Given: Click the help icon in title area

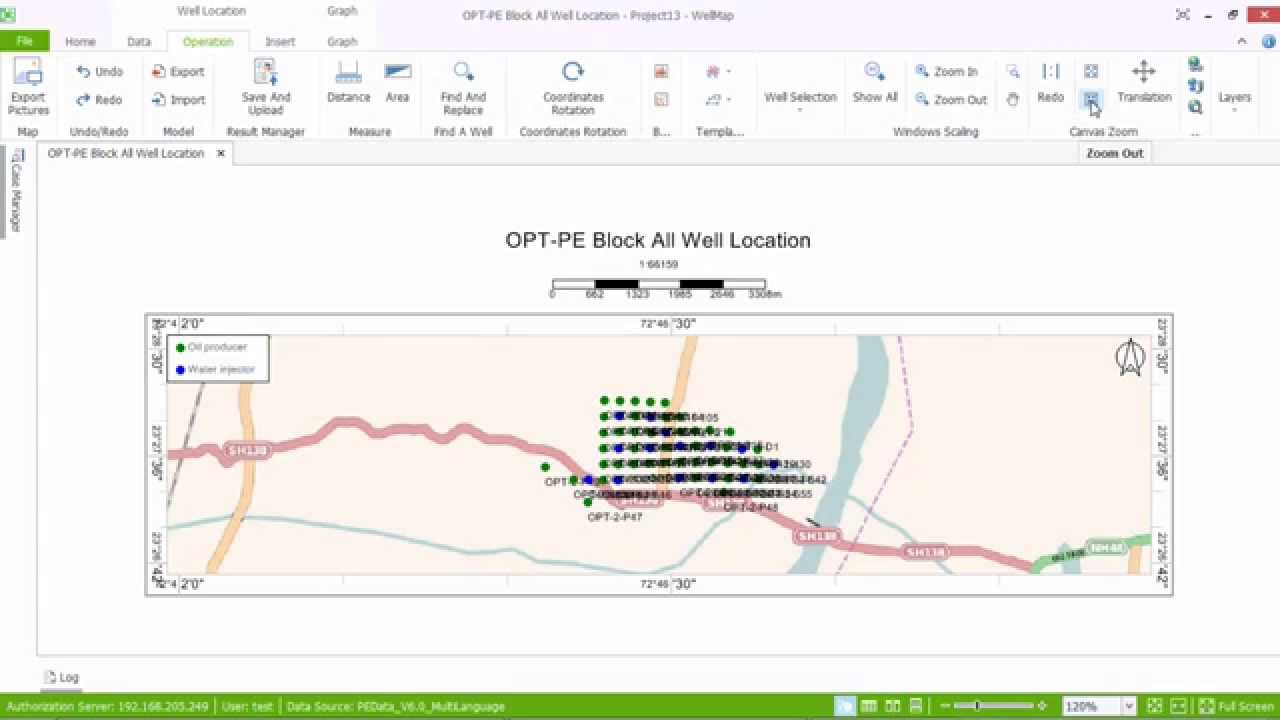Looking at the screenshot, I should pos(1268,42).
